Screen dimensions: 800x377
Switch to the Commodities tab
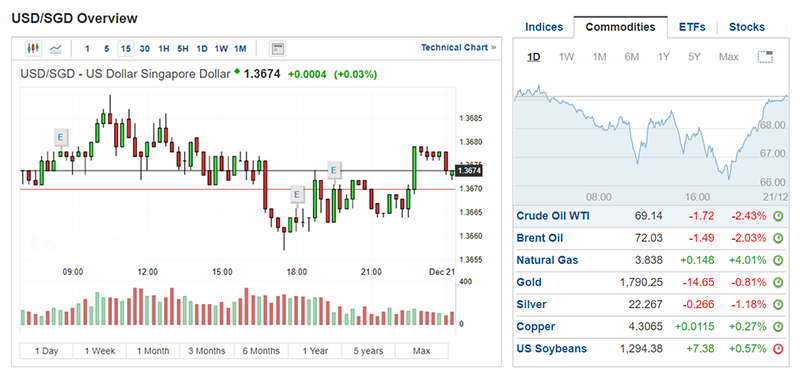pyautogui.click(x=620, y=27)
